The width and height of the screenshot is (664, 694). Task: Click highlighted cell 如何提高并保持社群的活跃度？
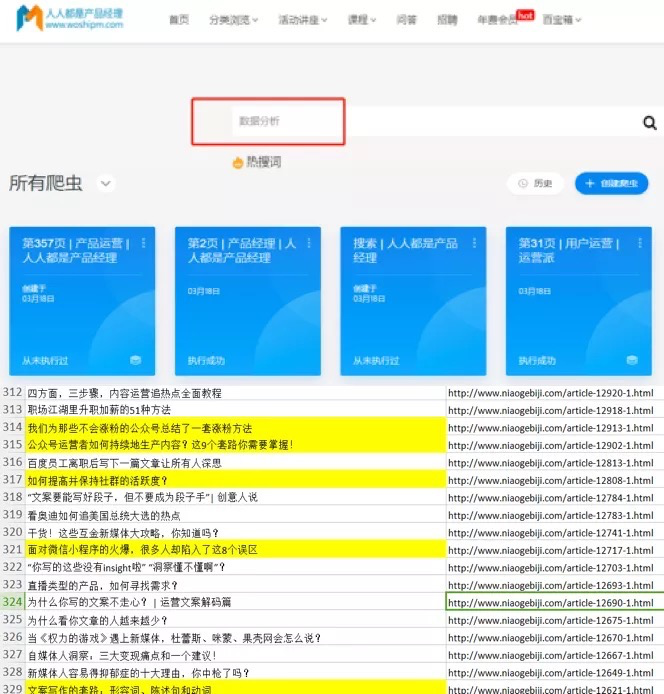click(x=235, y=480)
